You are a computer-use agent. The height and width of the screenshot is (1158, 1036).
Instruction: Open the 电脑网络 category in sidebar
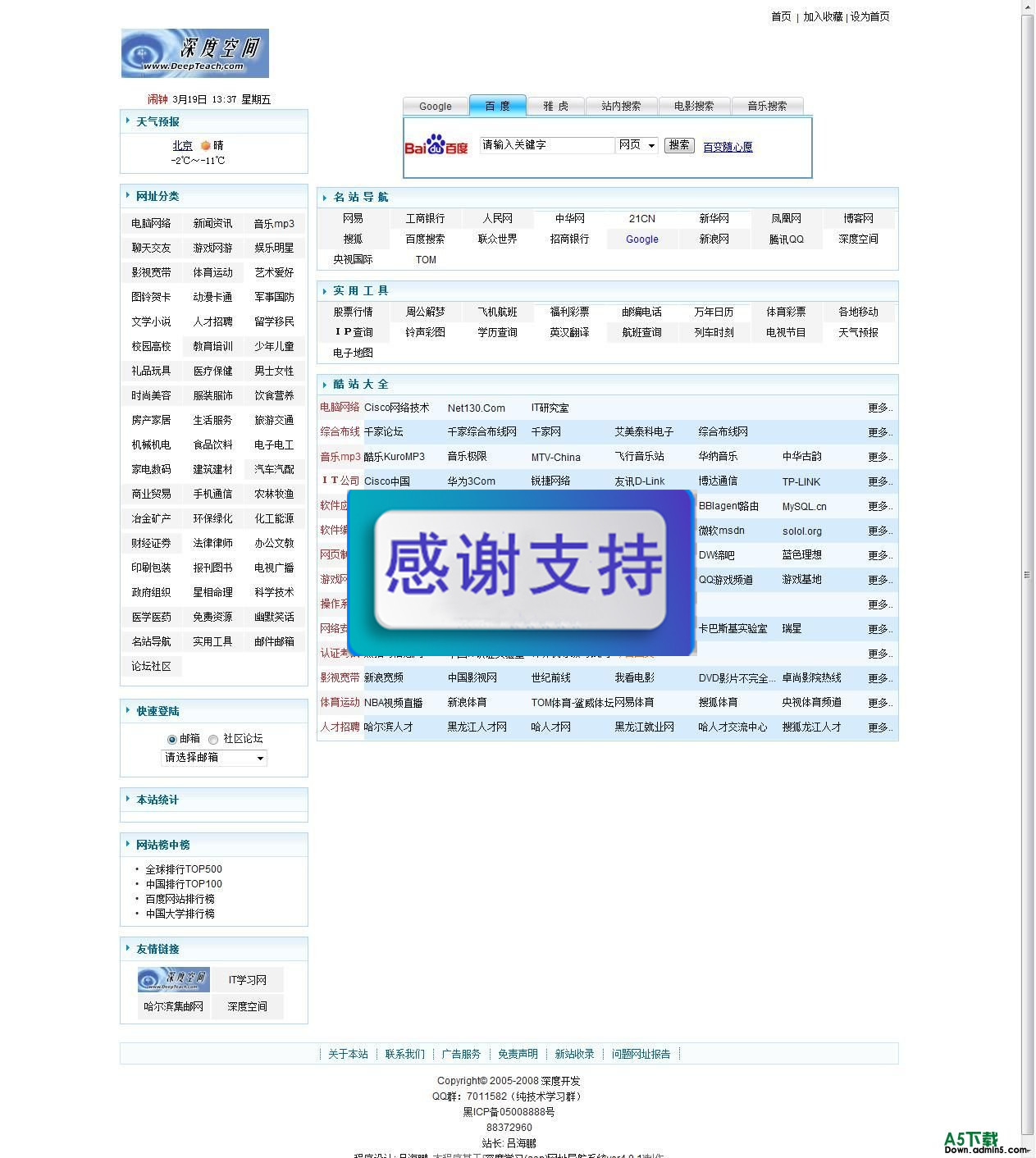click(151, 223)
